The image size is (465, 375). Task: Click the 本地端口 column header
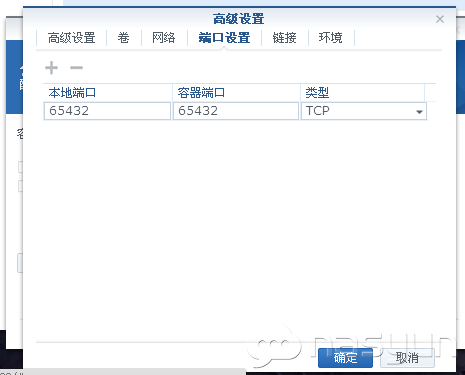click(x=108, y=92)
